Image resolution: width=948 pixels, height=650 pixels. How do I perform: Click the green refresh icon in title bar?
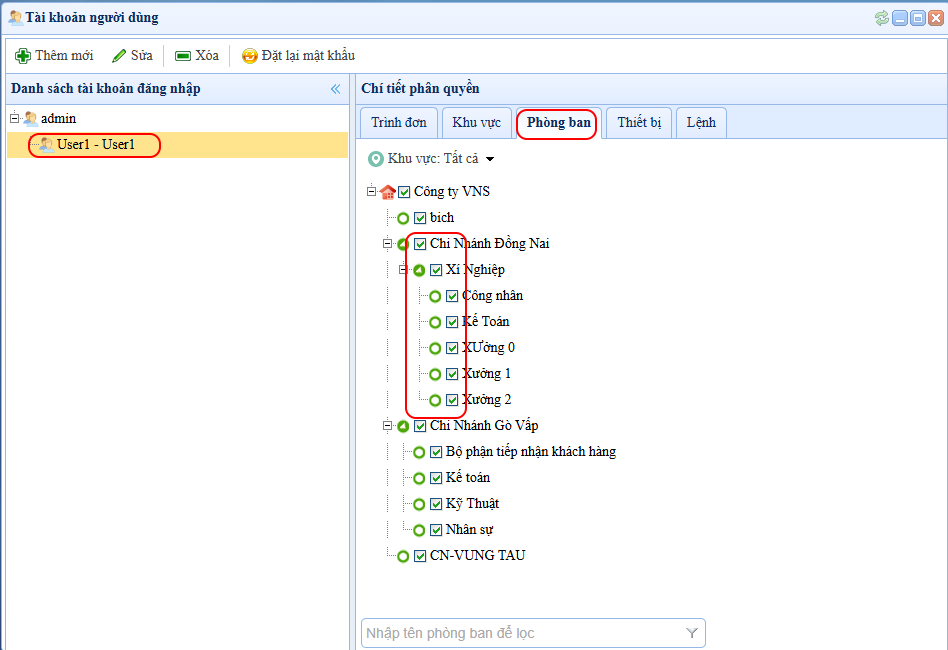(x=881, y=17)
